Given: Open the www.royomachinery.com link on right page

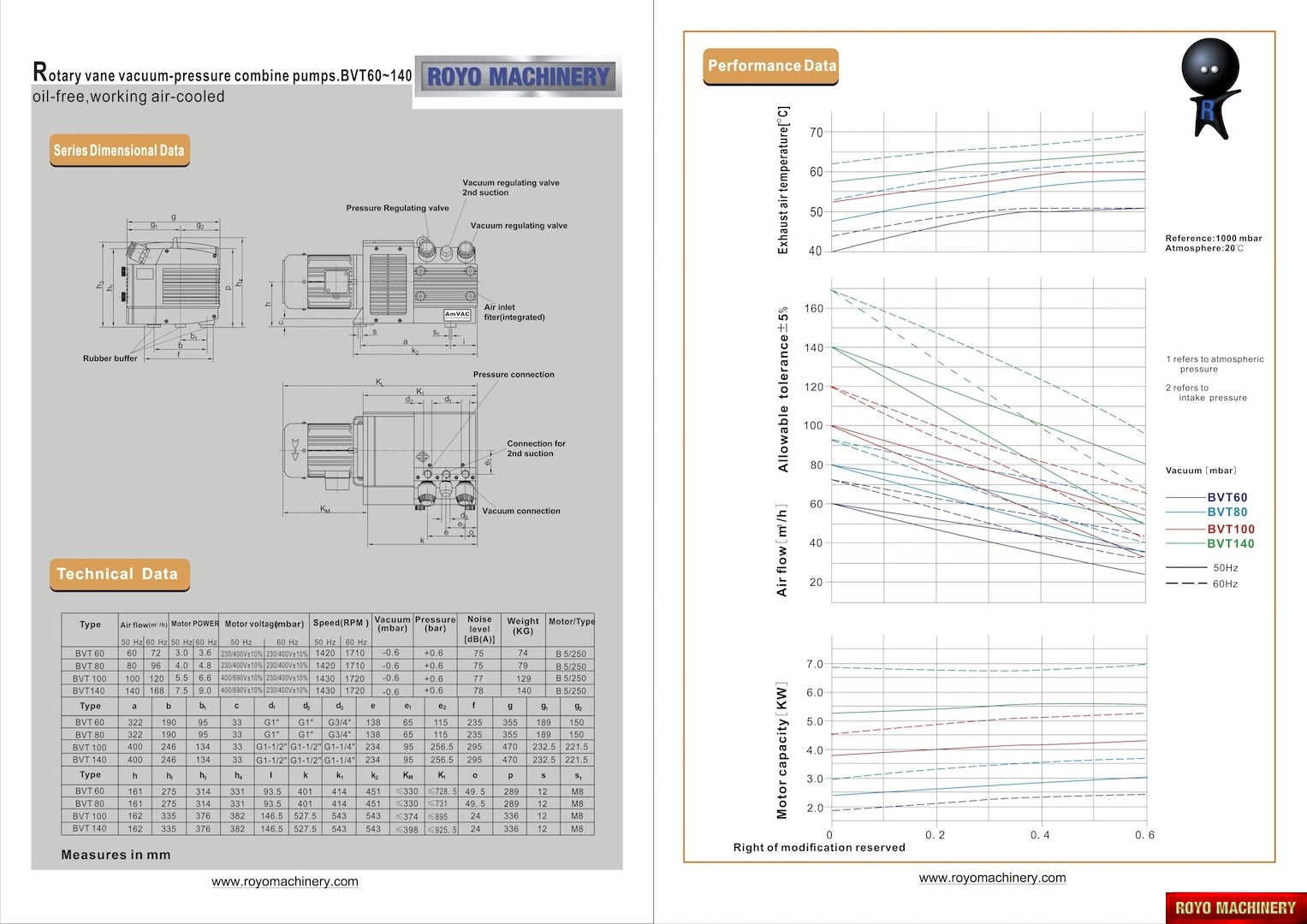Looking at the screenshot, I should click(992, 877).
